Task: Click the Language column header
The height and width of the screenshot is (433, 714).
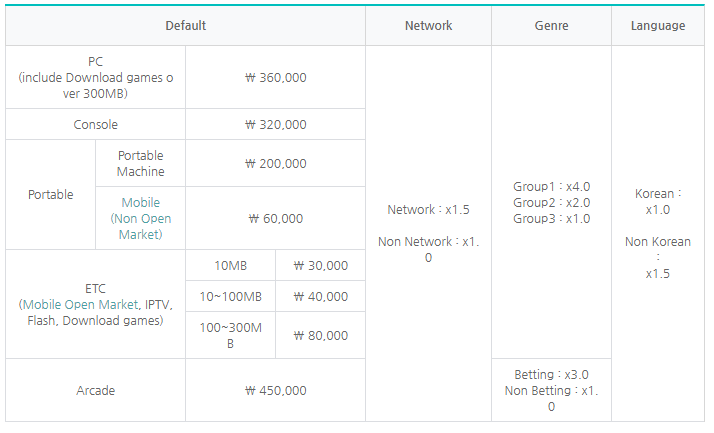Action: (657, 26)
